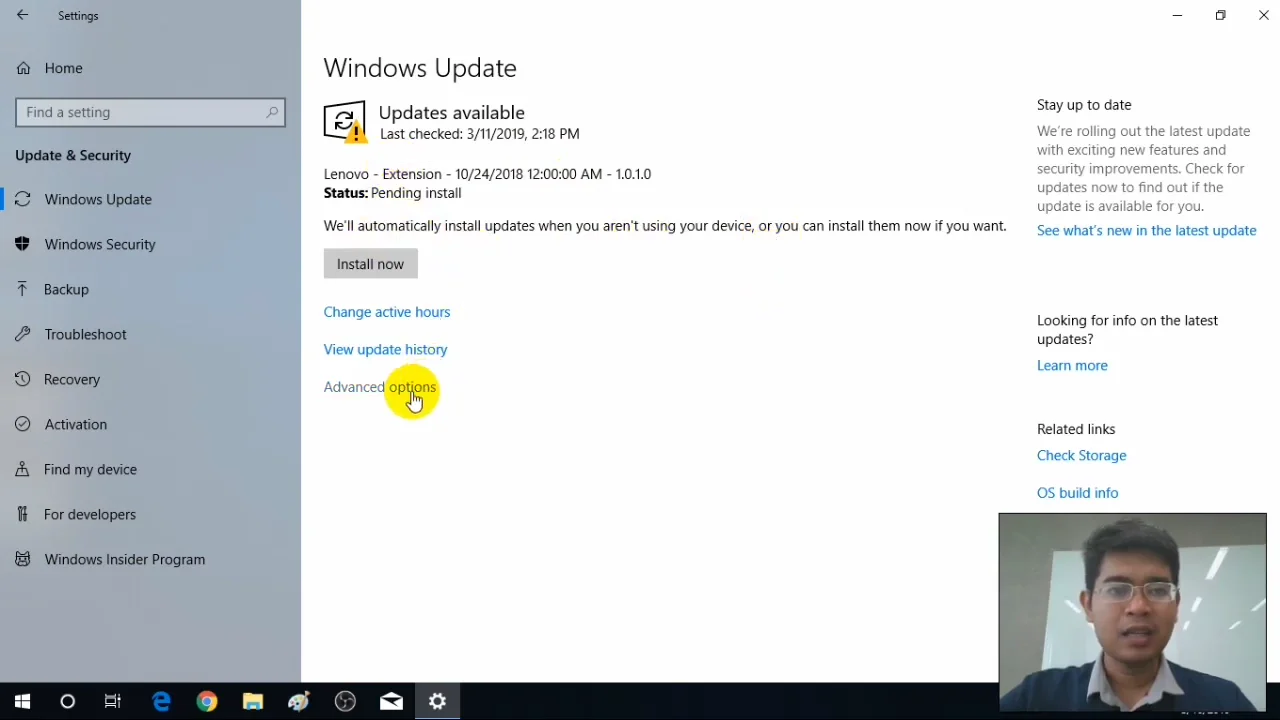Image resolution: width=1280 pixels, height=720 pixels.
Task: Open For developers settings
Action: [89, 514]
